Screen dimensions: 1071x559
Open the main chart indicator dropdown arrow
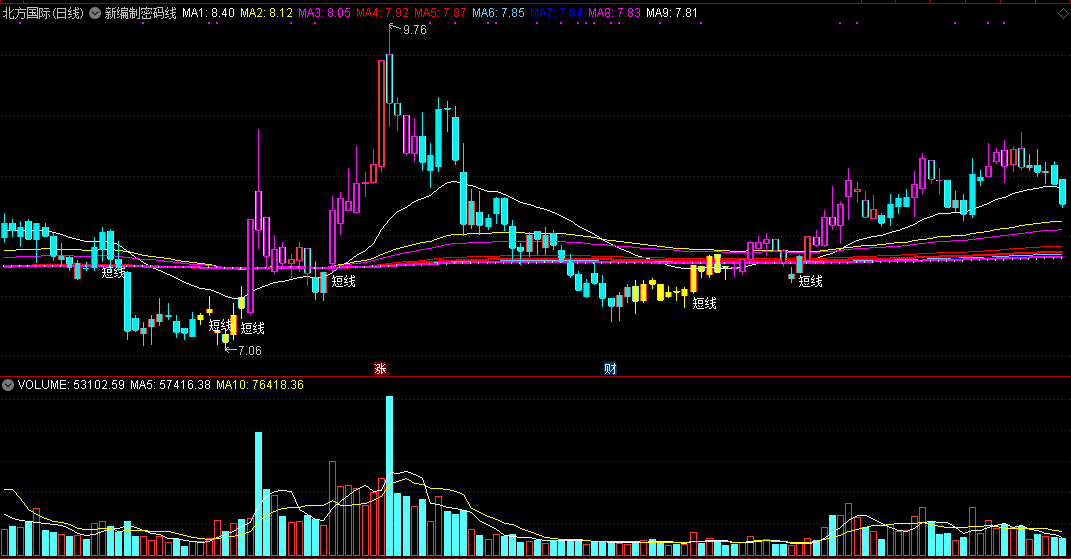(95, 13)
